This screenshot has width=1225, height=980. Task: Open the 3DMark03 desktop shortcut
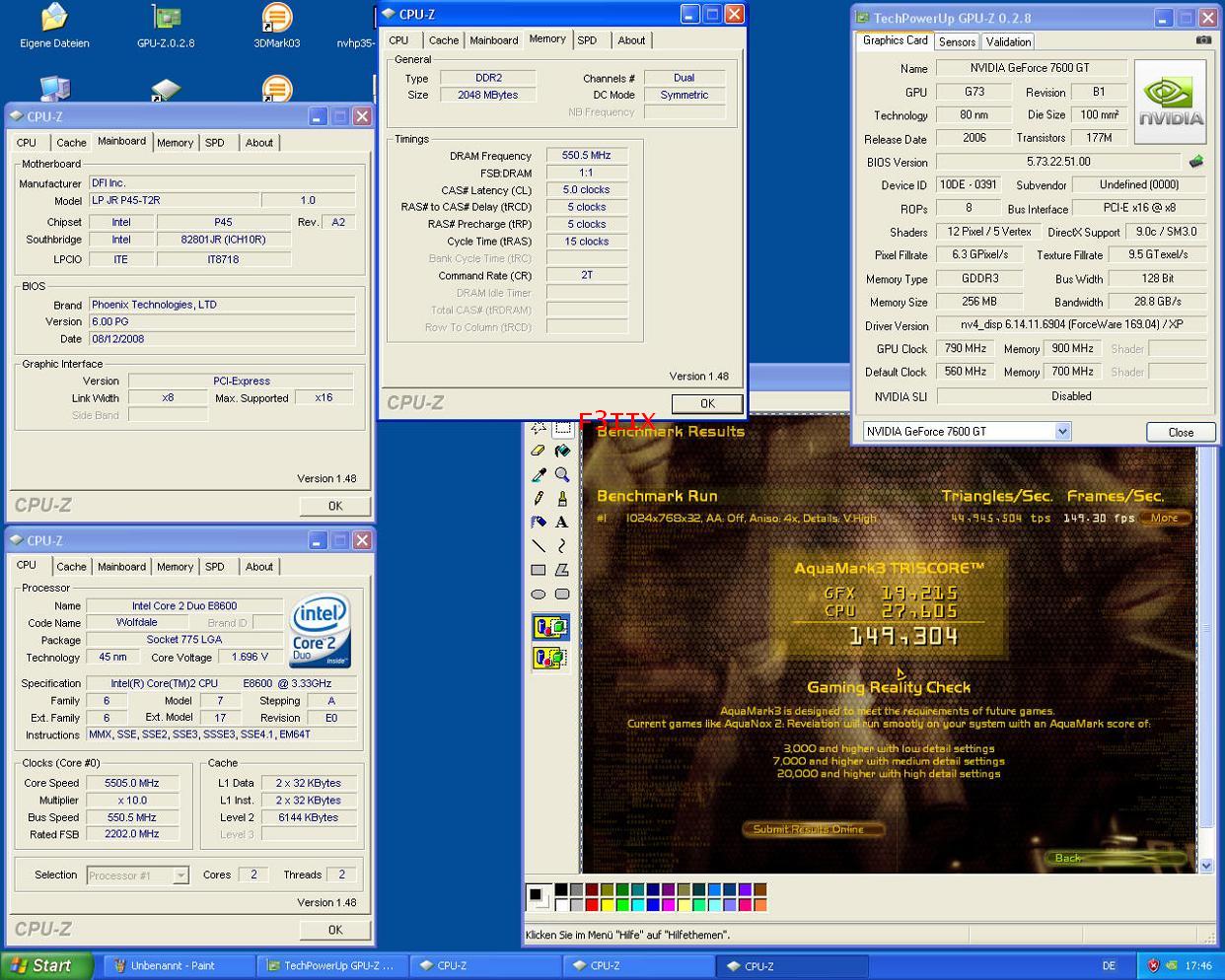point(277,28)
